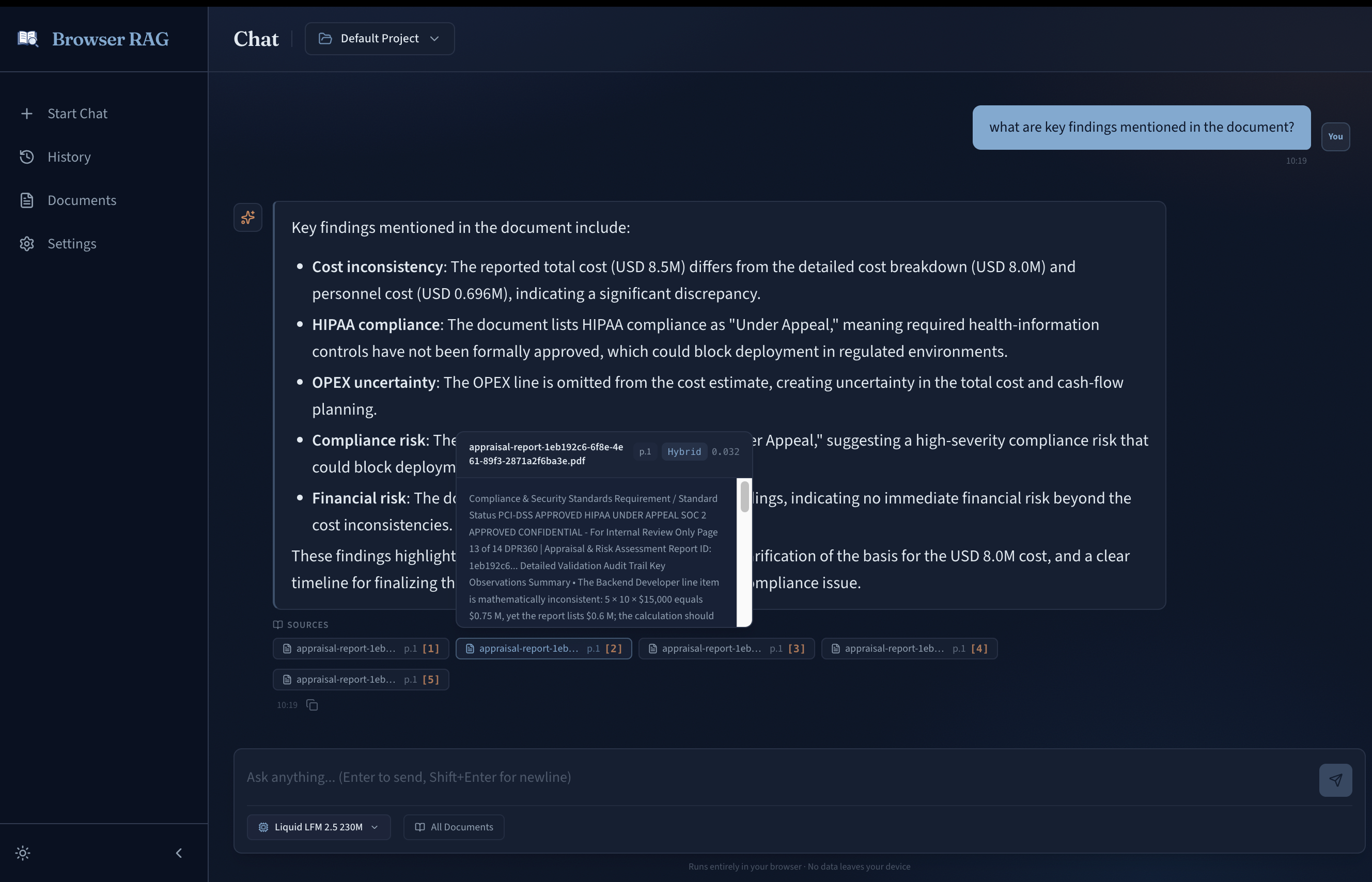Collapse the sidebar with the arrow

coord(179,853)
